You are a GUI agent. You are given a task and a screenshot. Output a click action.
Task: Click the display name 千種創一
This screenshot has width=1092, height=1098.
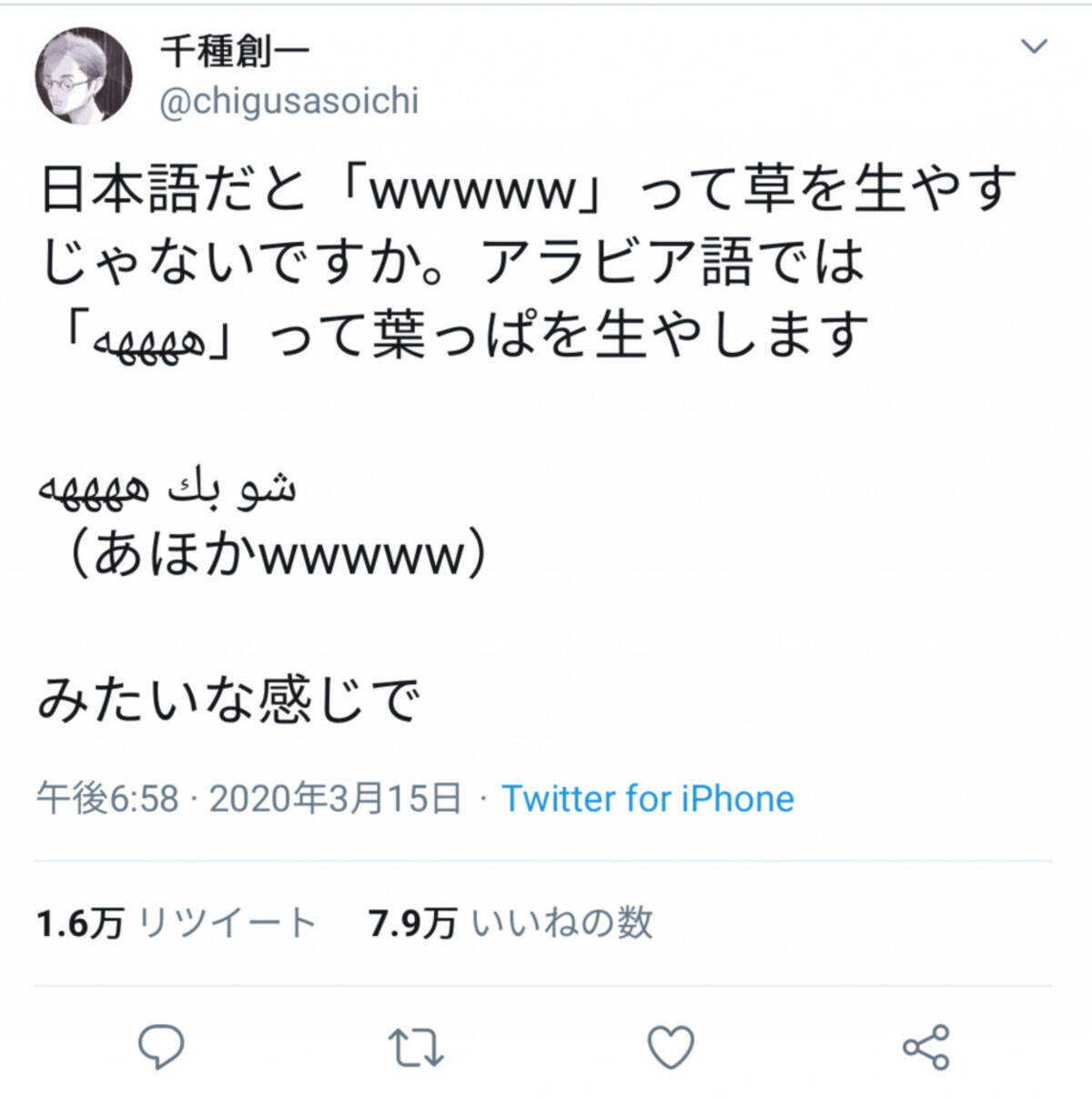(235, 51)
